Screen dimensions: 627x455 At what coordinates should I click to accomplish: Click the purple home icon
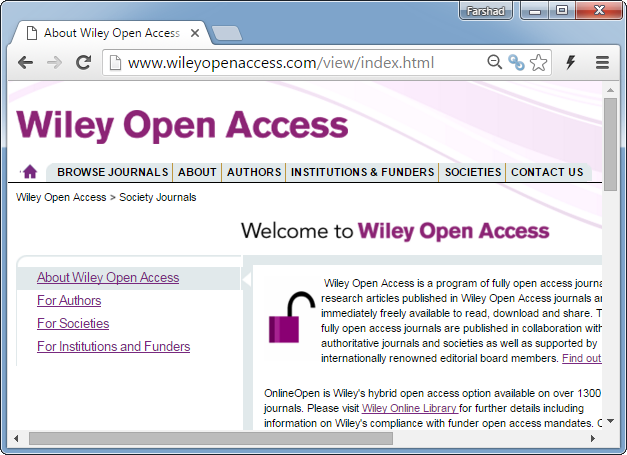click(x=30, y=172)
